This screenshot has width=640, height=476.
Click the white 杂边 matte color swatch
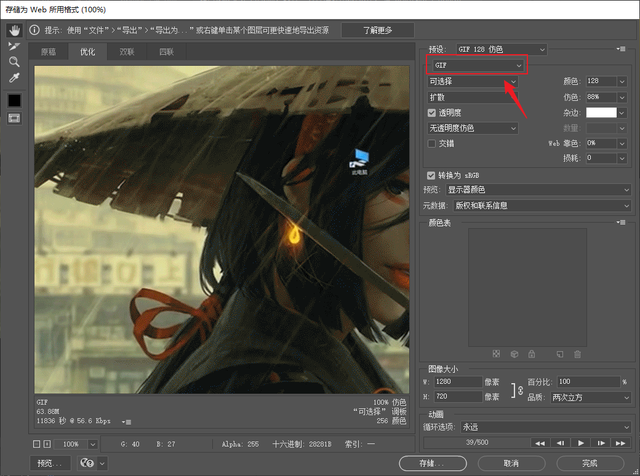(x=601, y=113)
